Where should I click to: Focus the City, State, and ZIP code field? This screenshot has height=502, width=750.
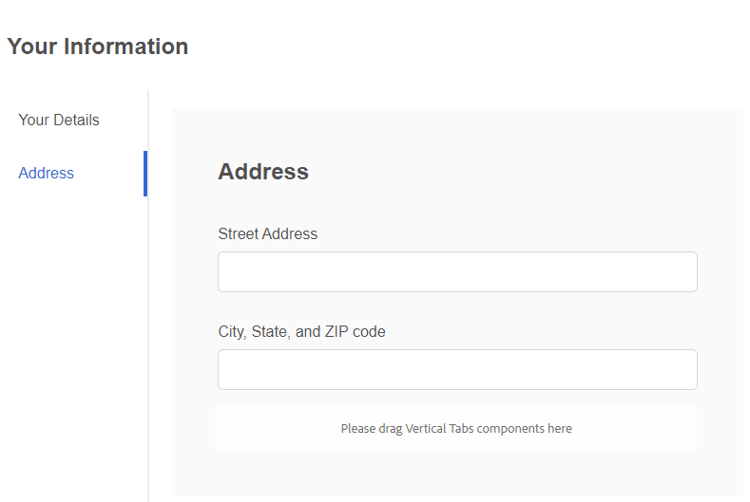457,370
